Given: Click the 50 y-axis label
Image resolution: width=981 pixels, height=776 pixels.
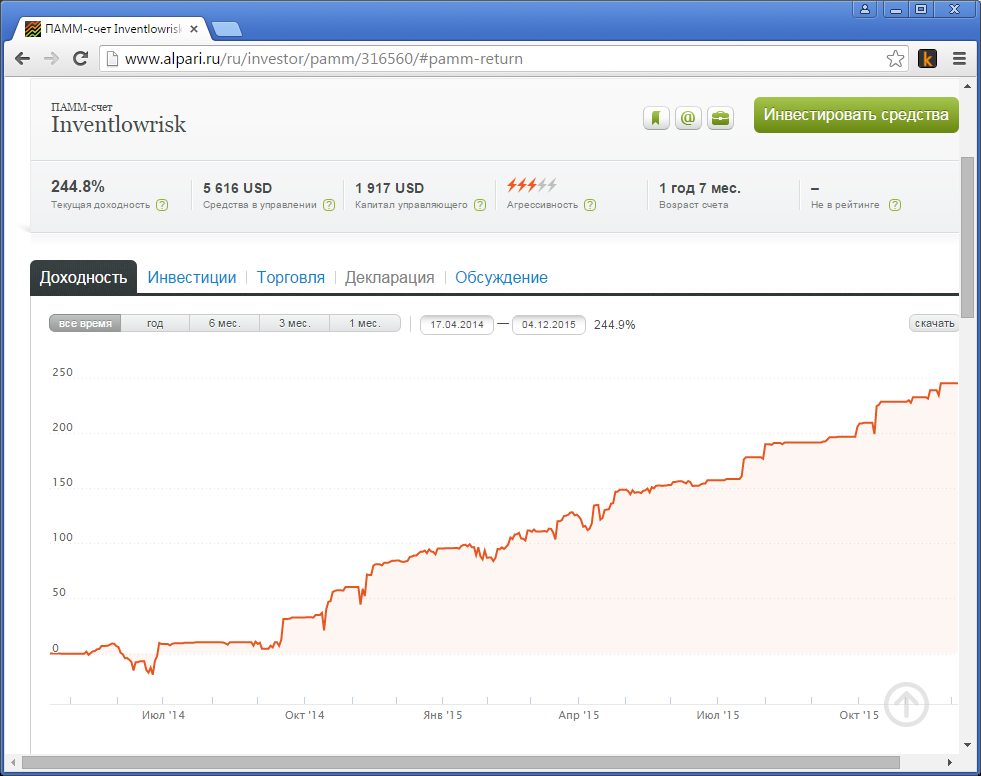Looking at the screenshot, I should click(x=59, y=593).
